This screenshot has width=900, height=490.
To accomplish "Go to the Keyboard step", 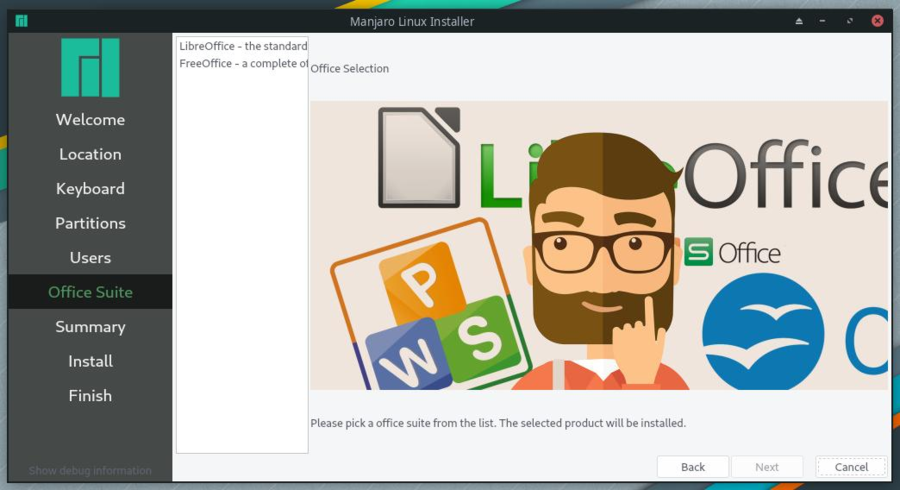I will point(90,188).
